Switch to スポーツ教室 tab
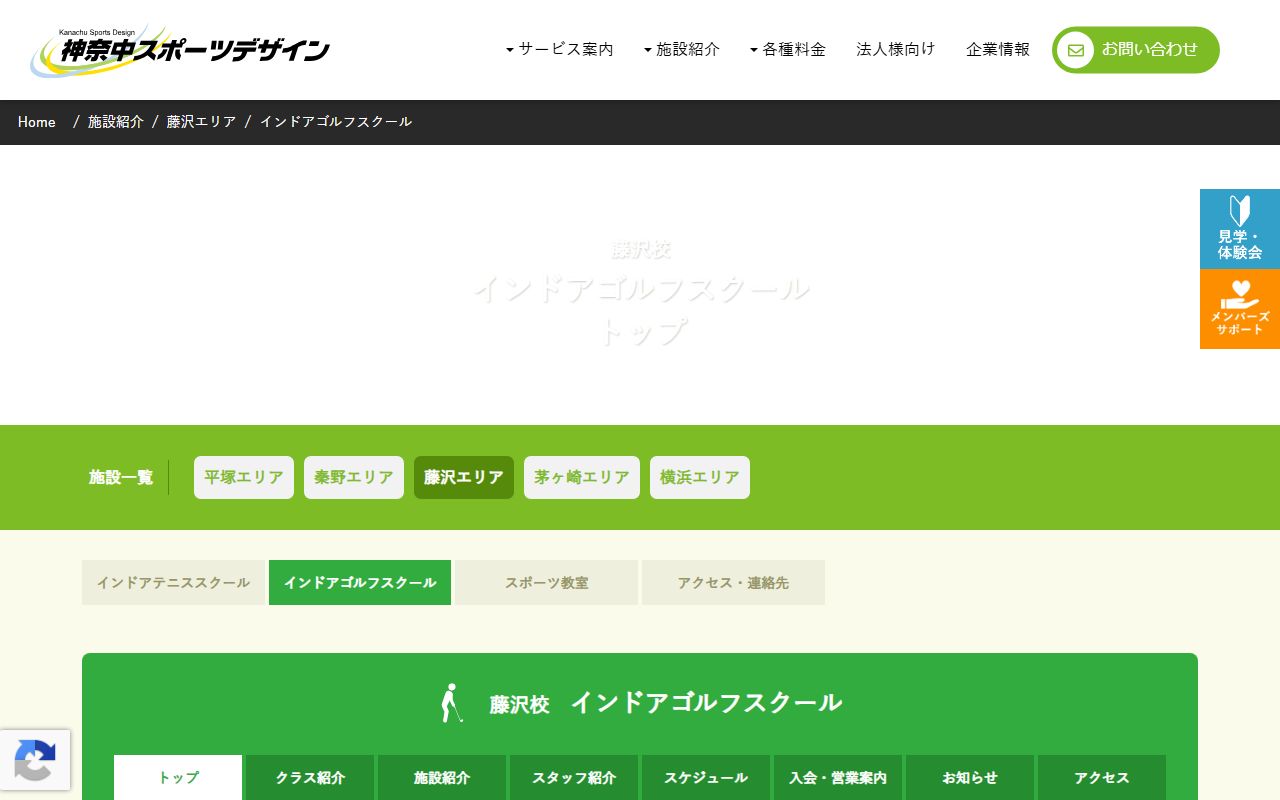Image resolution: width=1280 pixels, height=800 pixels. coord(546,582)
